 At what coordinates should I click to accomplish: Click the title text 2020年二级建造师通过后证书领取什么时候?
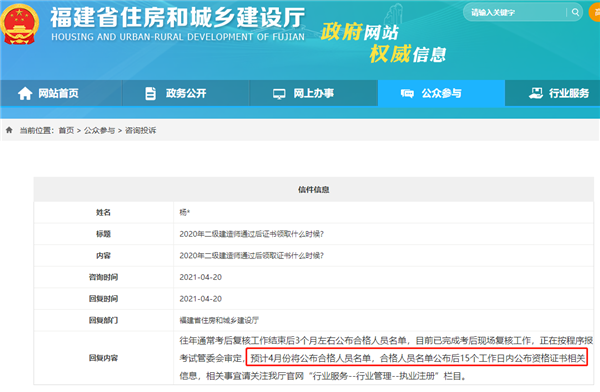coord(251,234)
